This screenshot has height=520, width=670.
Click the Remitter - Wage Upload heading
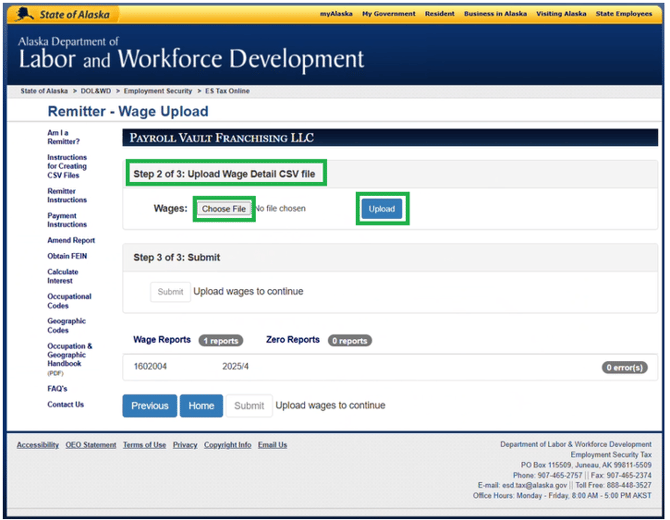[128, 111]
